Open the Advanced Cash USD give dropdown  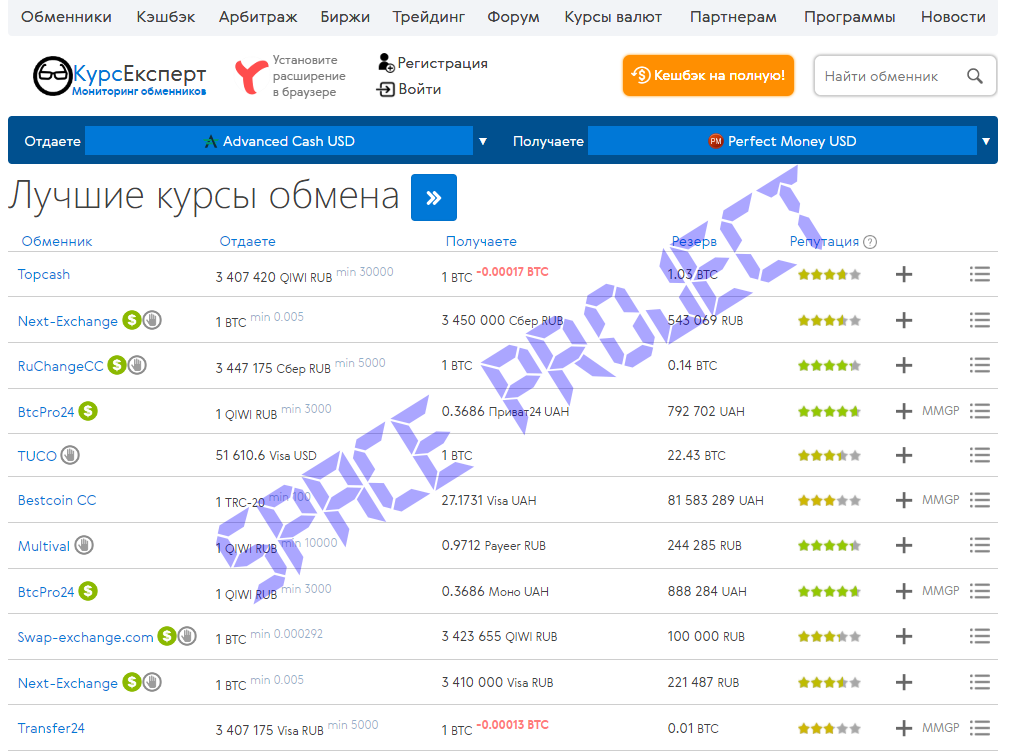(x=279, y=141)
